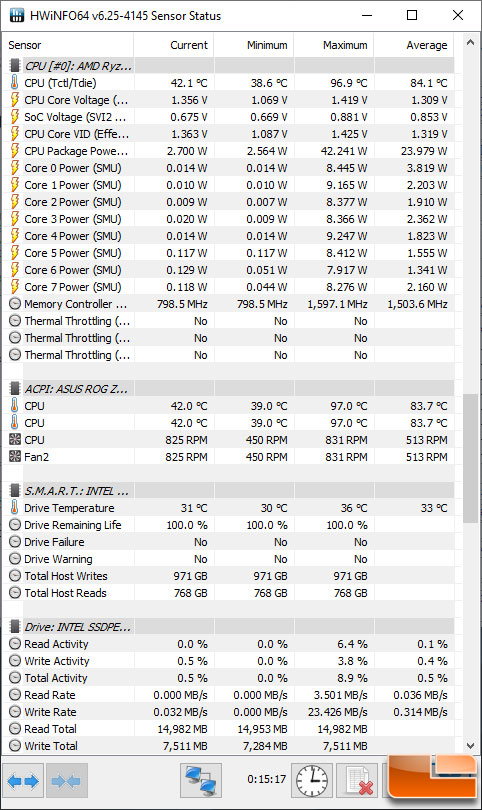Click the collapse columns arrows button

tap(67, 781)
